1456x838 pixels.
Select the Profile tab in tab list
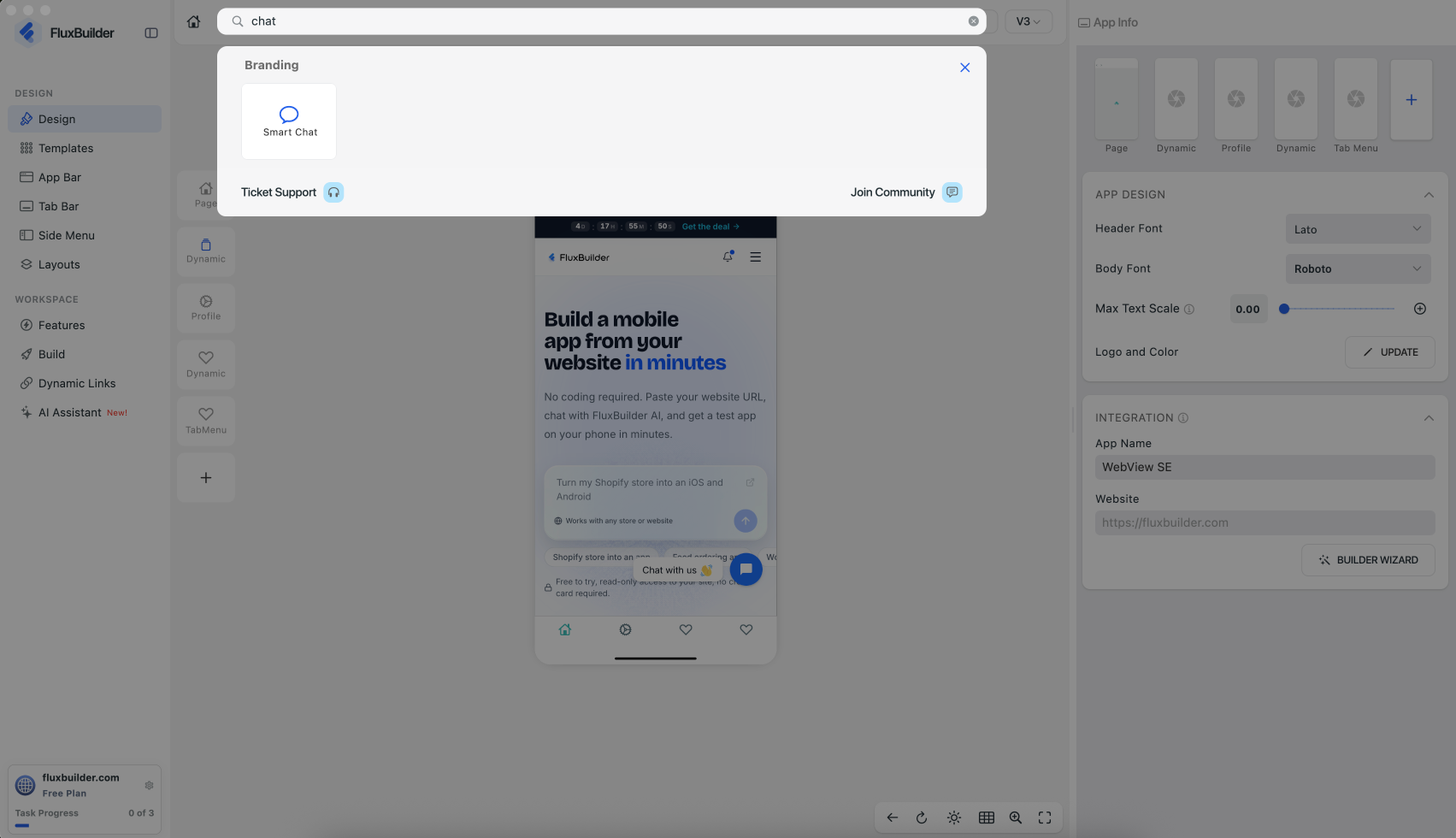[x=206, y=308]
